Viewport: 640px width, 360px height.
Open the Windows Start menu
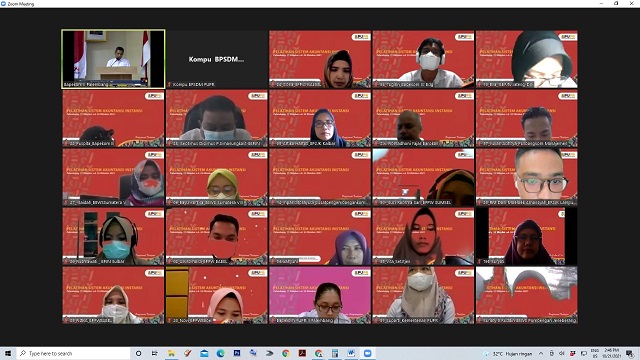[x=8, y=353]
